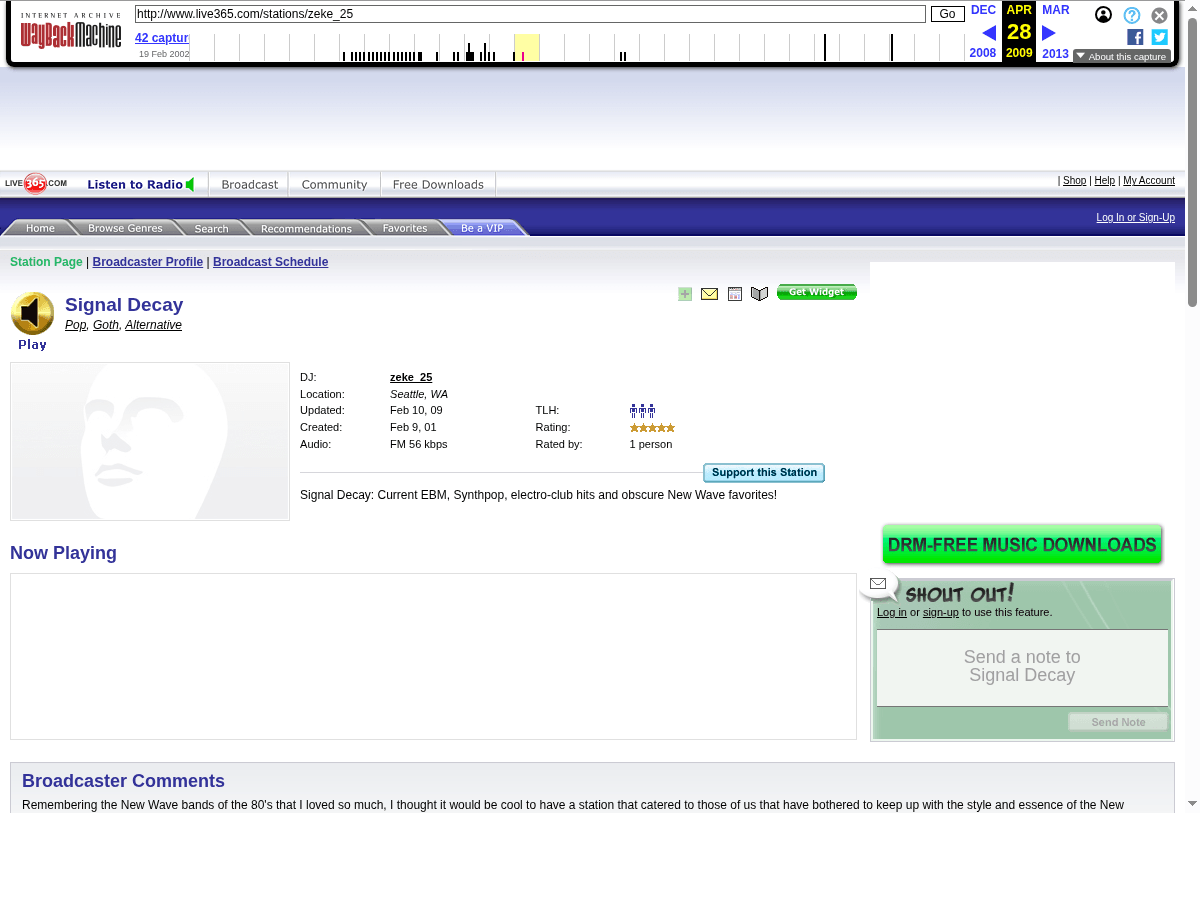Click the Wayback URL input field
The height and width of the screenshot is (900, 1200).
pos(530,14)
